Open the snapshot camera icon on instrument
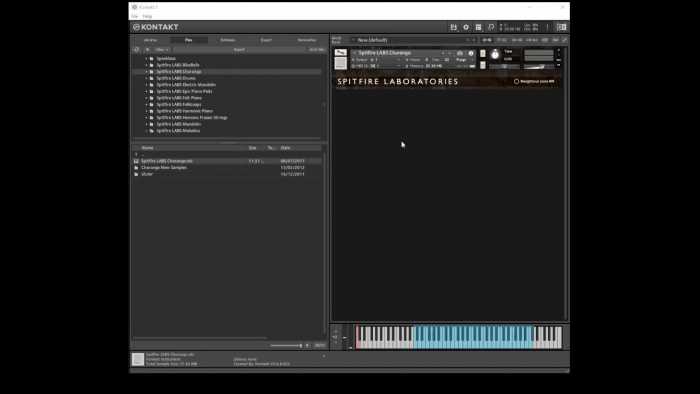The width and height of the screenshot is (700, 394). click(x=460, y=53)
